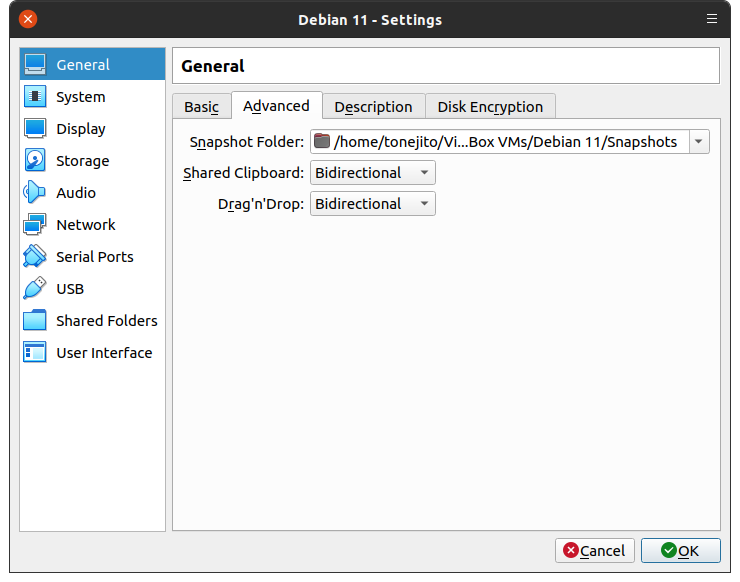This screenshot has width=740, height=582.
Task: Open the Drag'n'Drop dropdown
Action: tap(372, 204)
